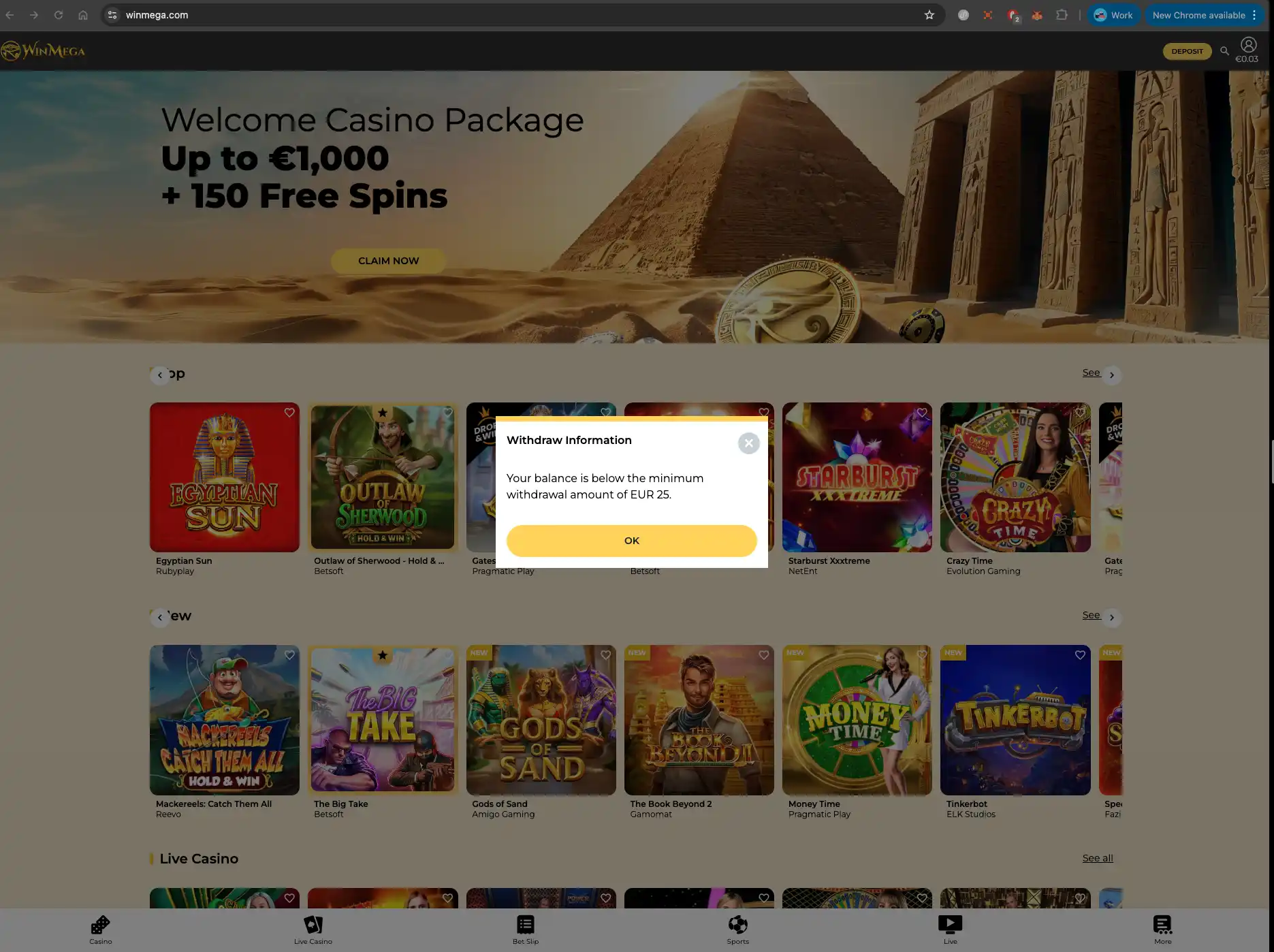Viewport: 1274px width, 952px height.
Task: Open the More menu icon
Action: coord(1162,925)
